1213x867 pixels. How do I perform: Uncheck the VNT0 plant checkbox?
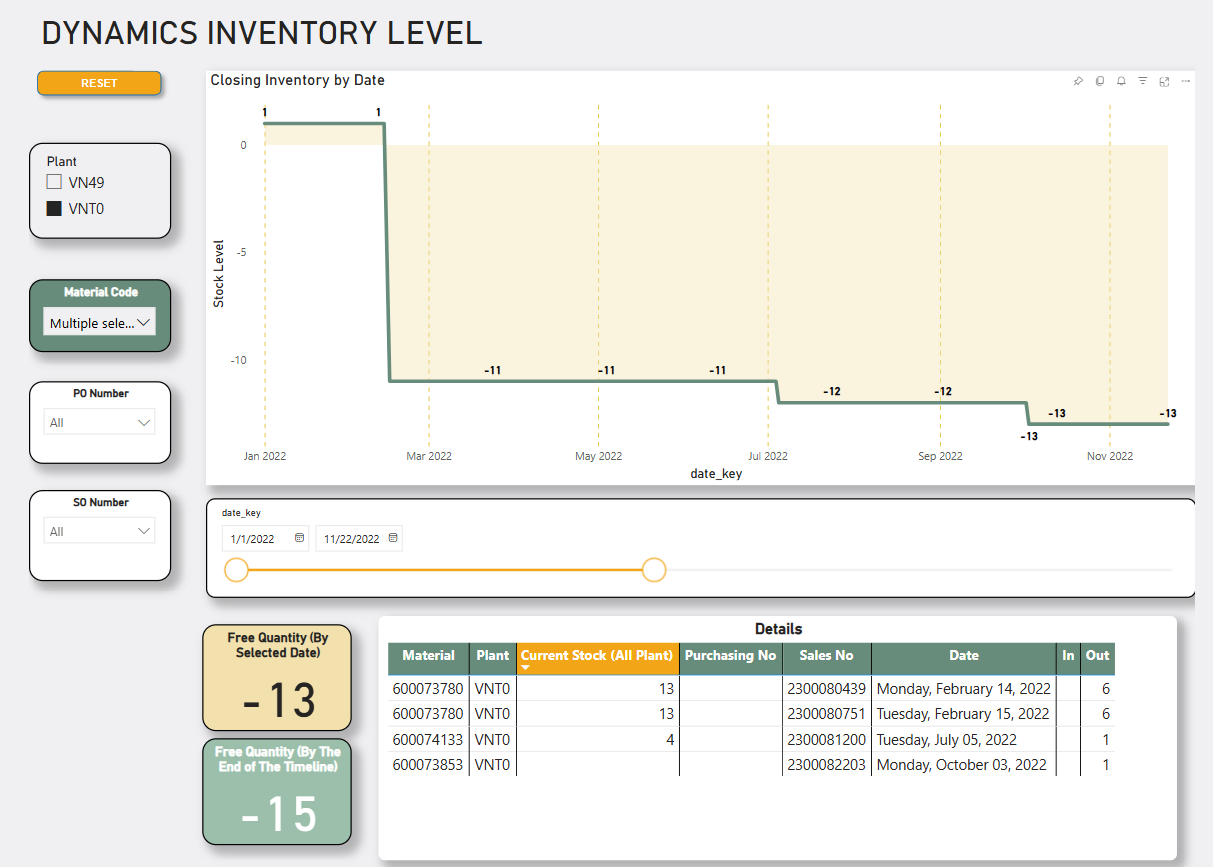click(x=54, y=209)
